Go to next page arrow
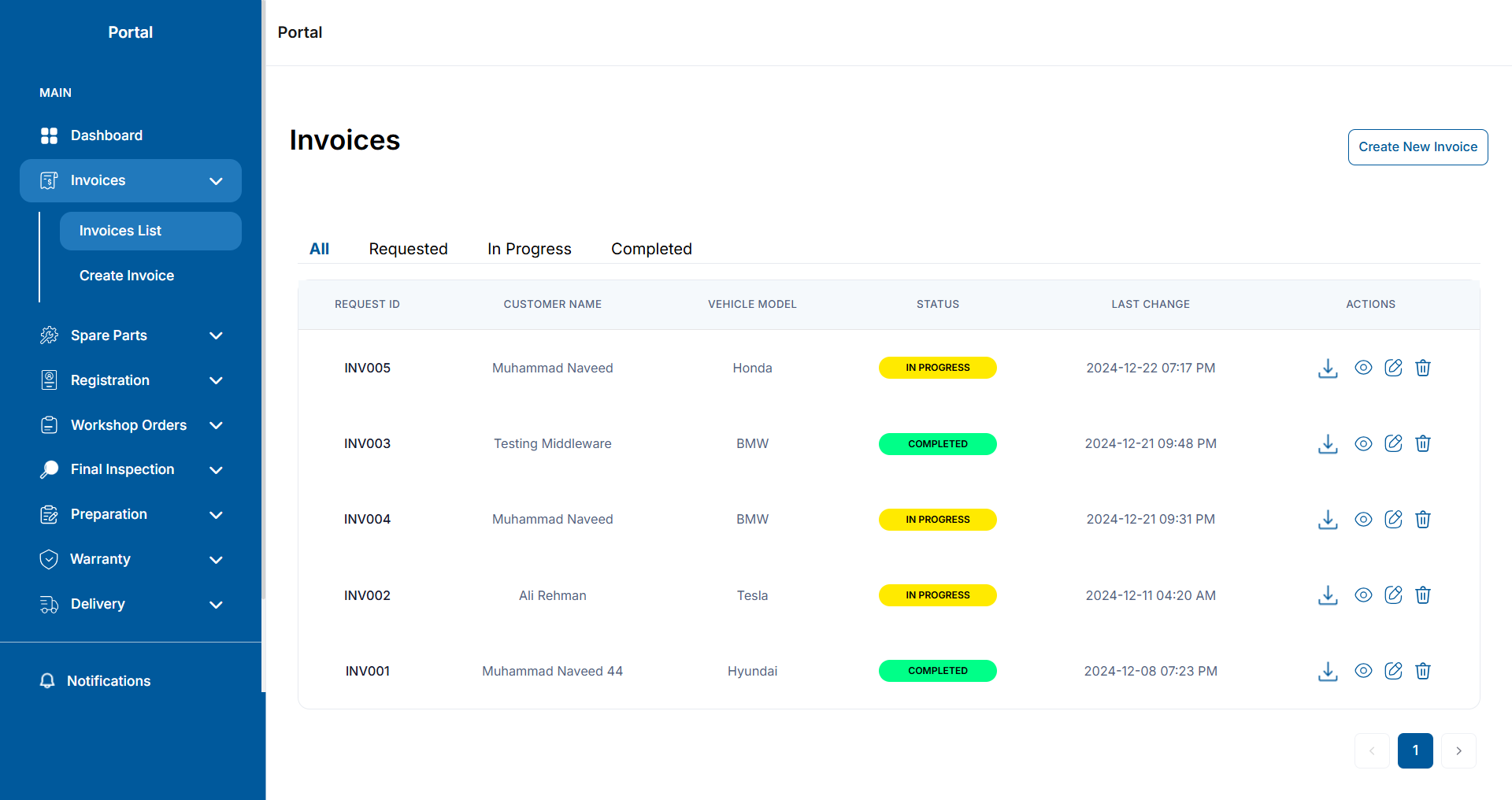Viewport: 1512px width, 800px height. point(1458,750)
